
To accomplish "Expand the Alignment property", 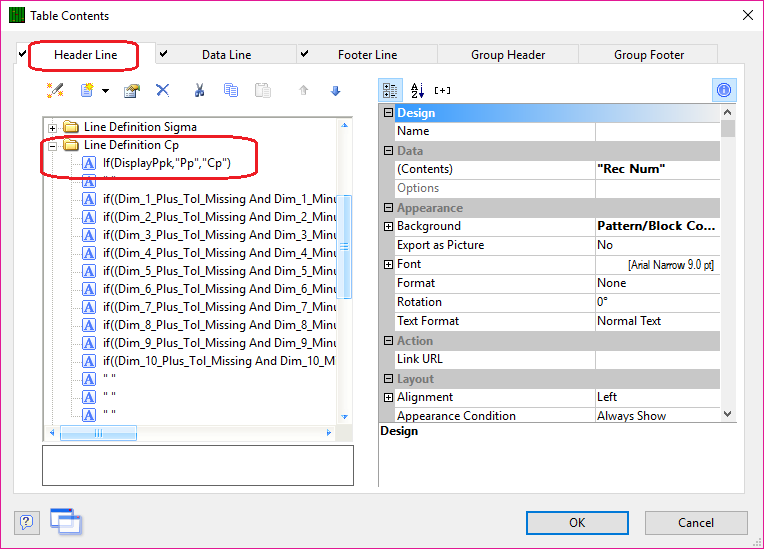I will (388, 398).
